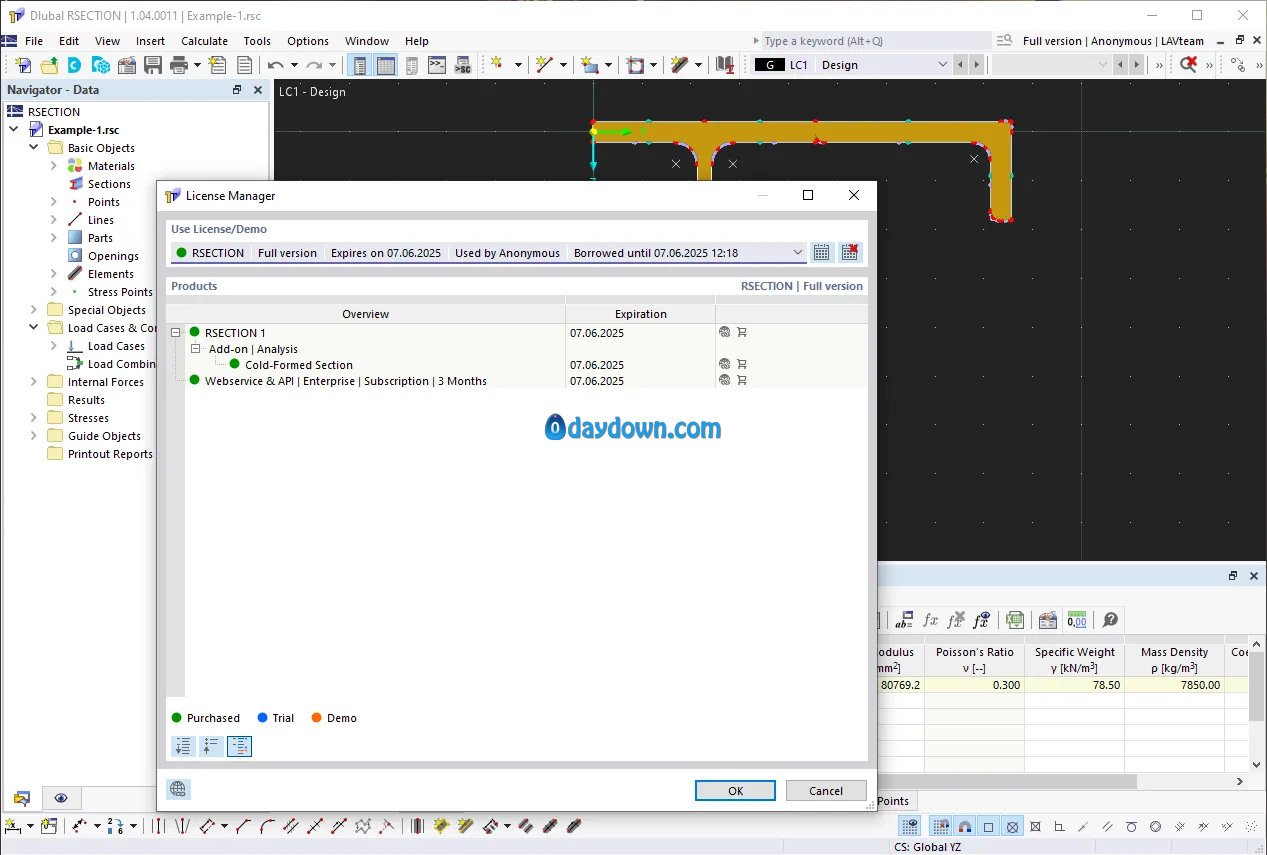Click globe icon at License Manager bottom-left

coord(178,789)
